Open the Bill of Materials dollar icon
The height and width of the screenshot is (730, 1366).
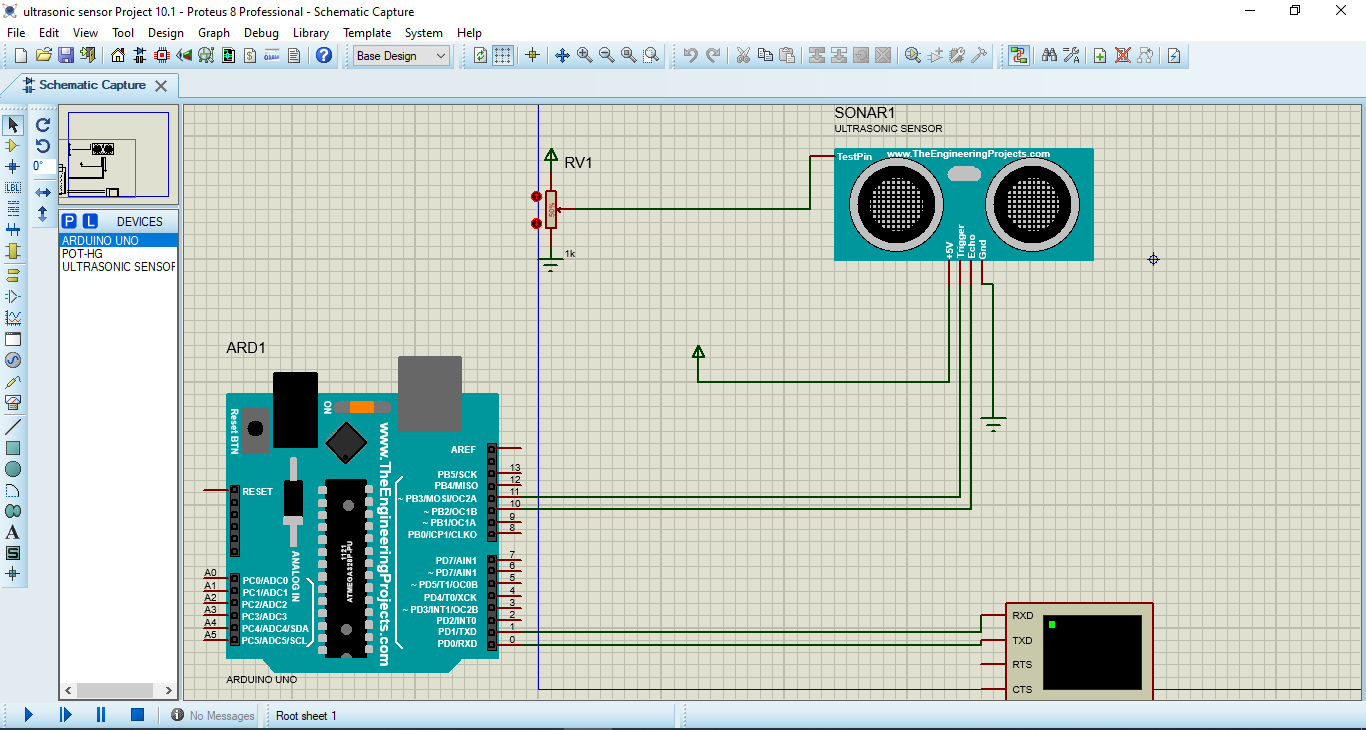click(x=249, y=56)
